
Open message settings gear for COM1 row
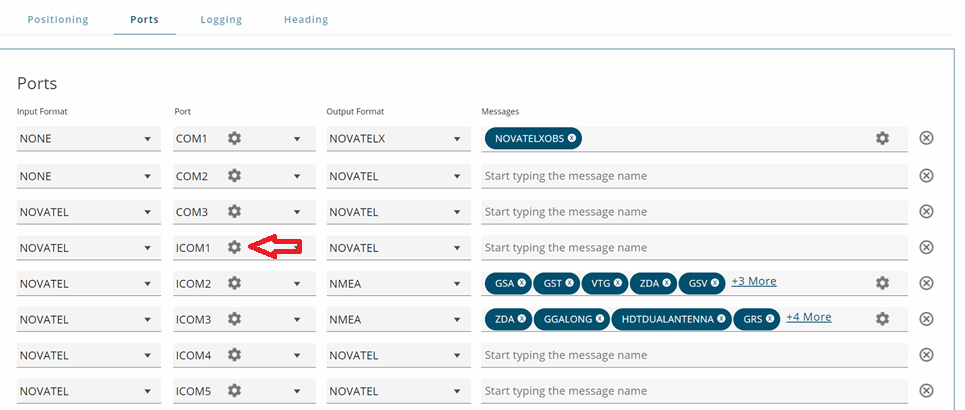(883, 139)
